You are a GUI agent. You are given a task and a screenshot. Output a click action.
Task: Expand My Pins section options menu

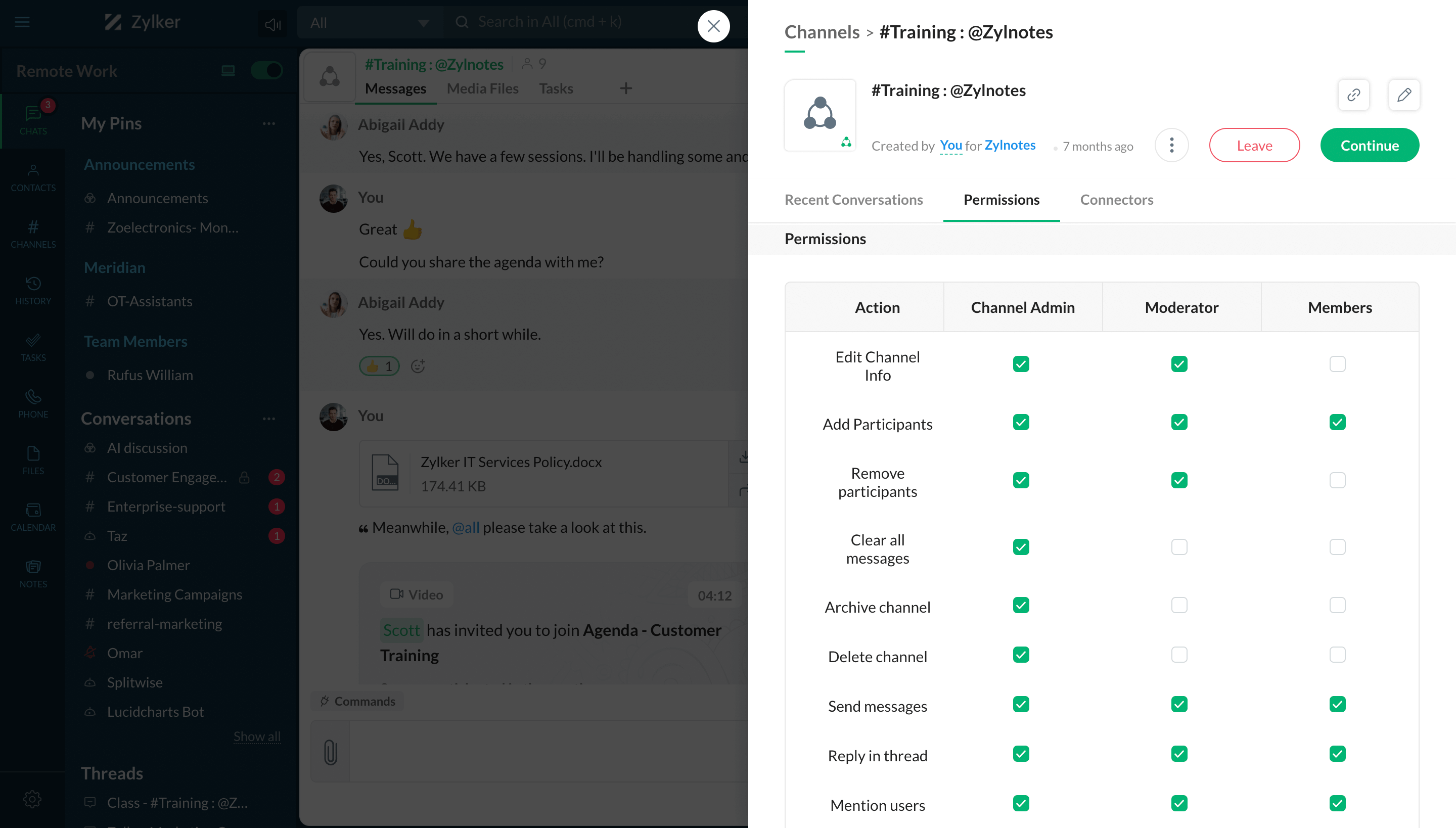269,122
